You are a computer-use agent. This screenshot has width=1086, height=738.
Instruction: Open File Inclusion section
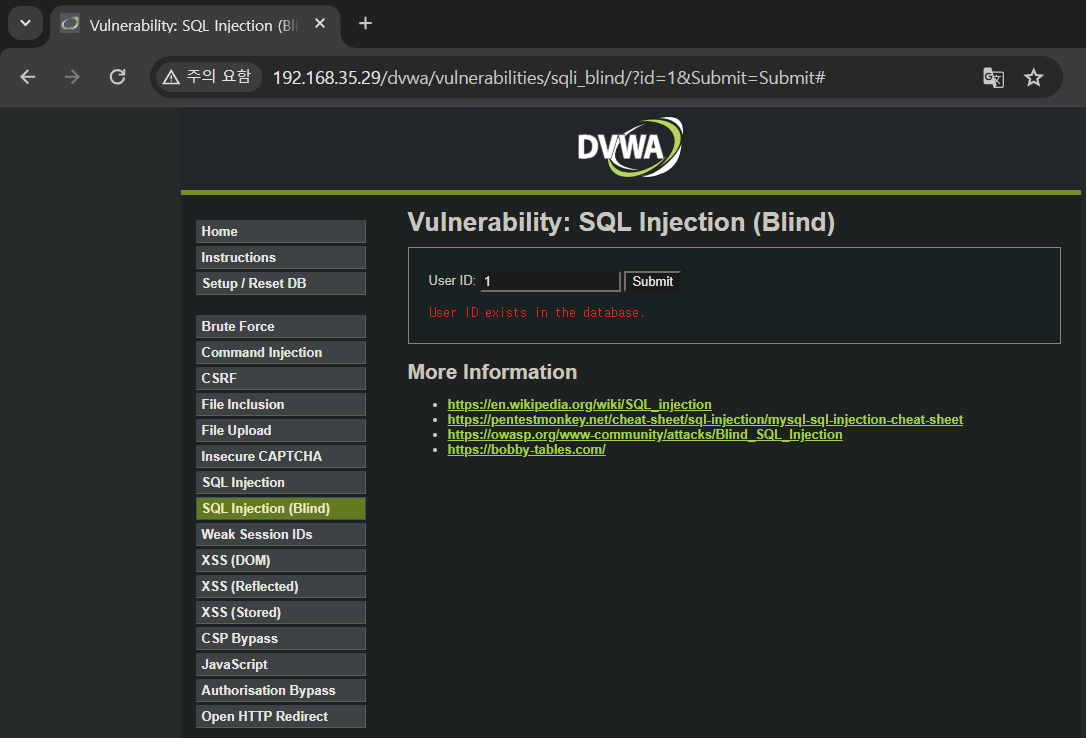(281, 404)
